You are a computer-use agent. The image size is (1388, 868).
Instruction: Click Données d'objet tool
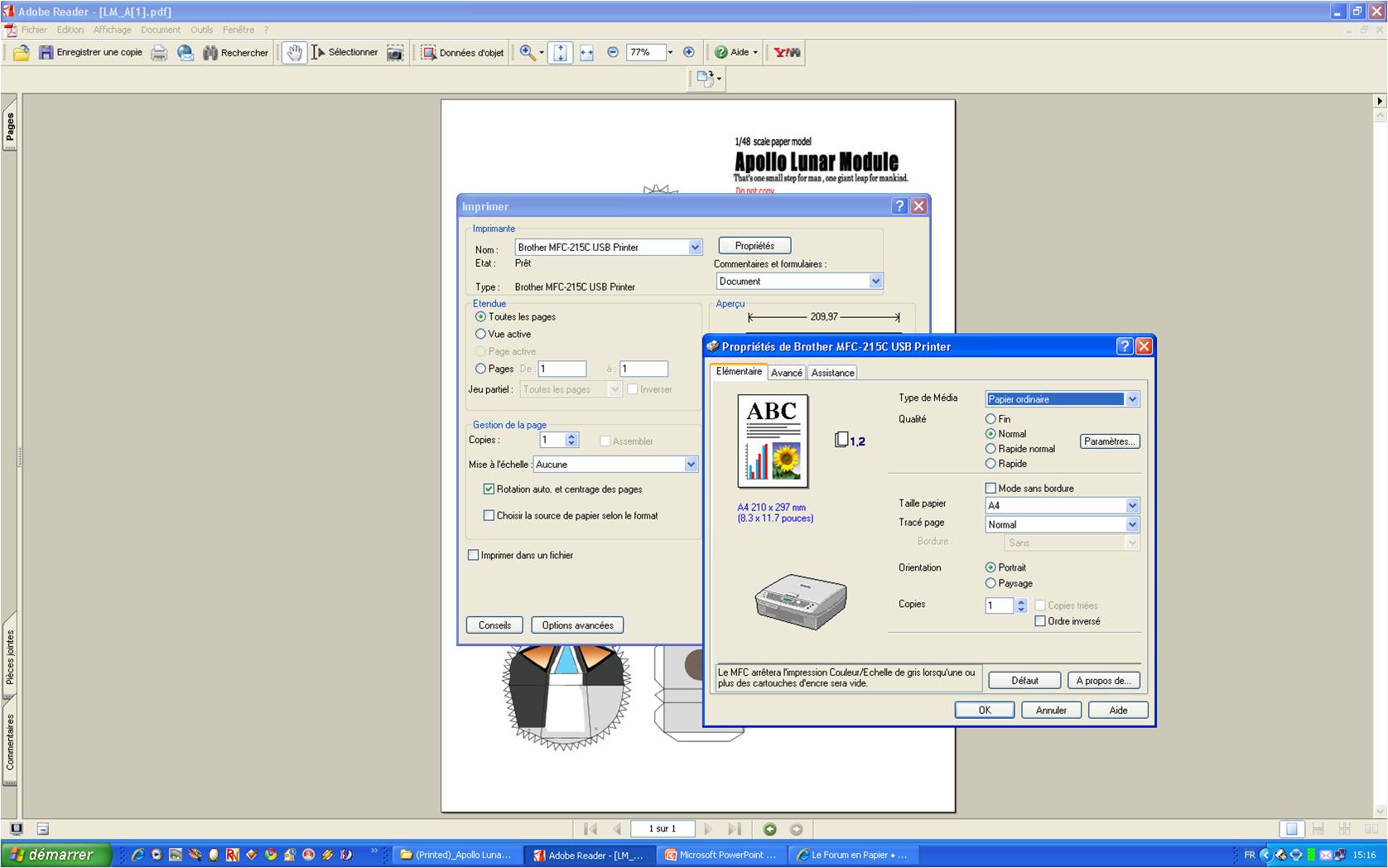(462, 52)
